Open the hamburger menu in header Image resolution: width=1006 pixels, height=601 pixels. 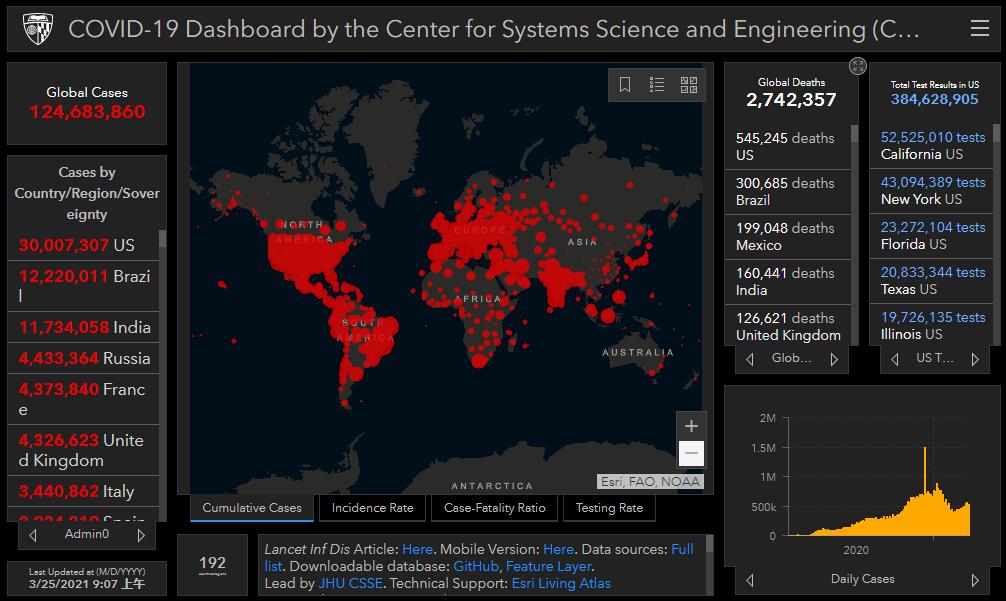point(979,29)
